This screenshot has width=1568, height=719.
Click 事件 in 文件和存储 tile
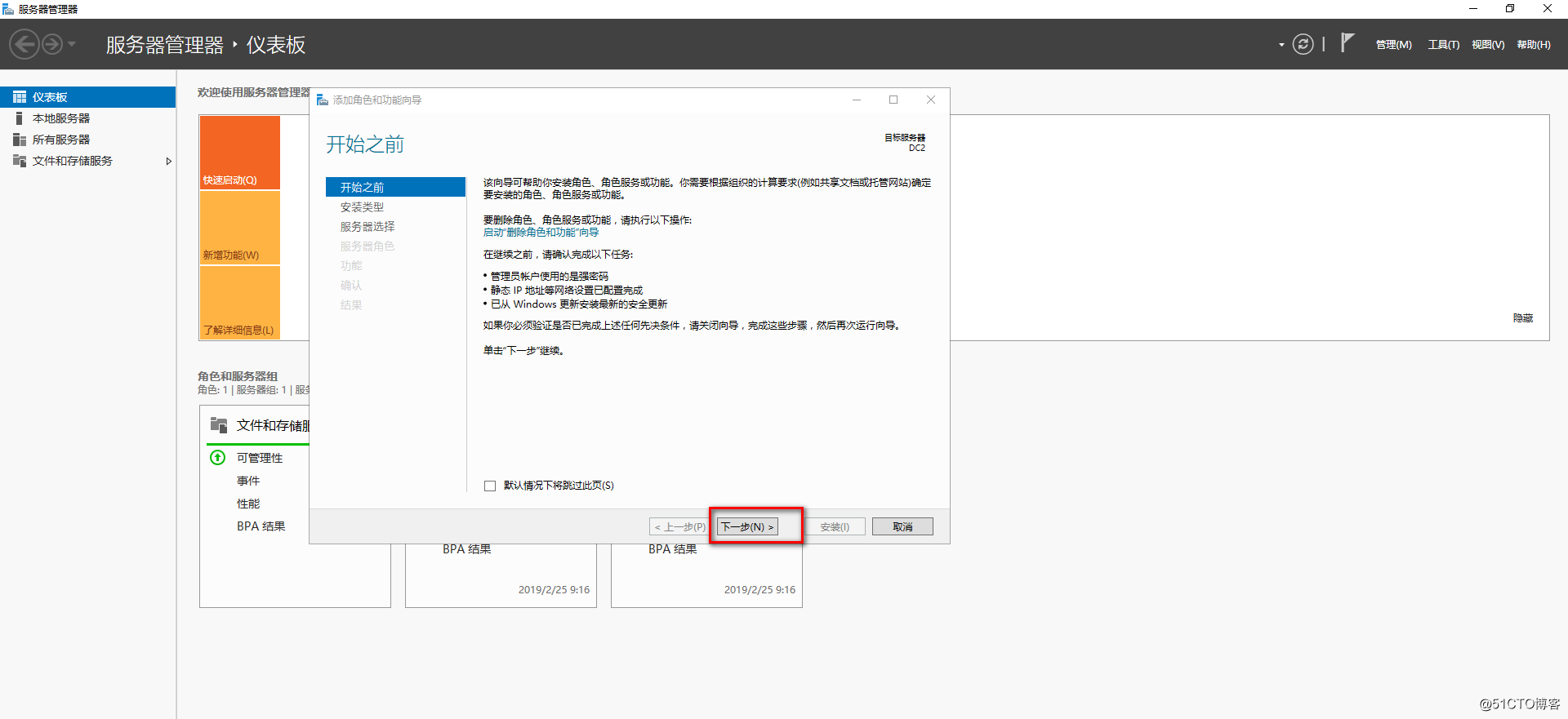(x=248, y=481)
